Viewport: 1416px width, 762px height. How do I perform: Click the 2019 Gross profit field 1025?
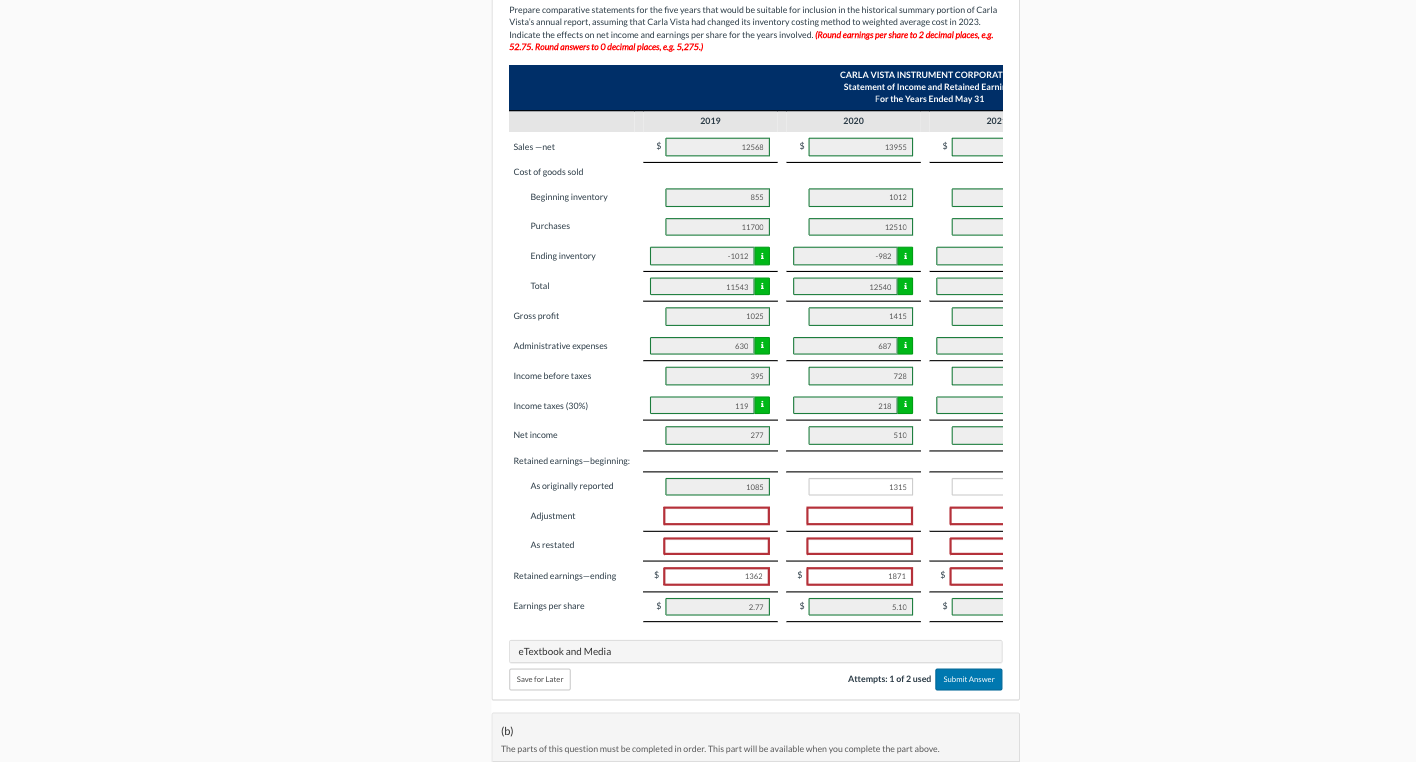click(717, 316)
